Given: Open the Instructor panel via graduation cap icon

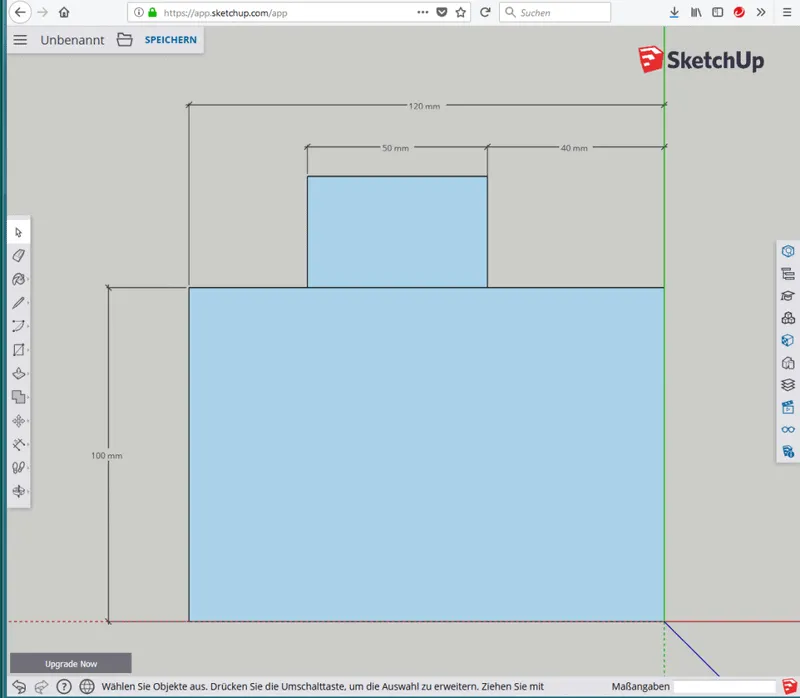Looking at the screenshot, I should (788, 295).
